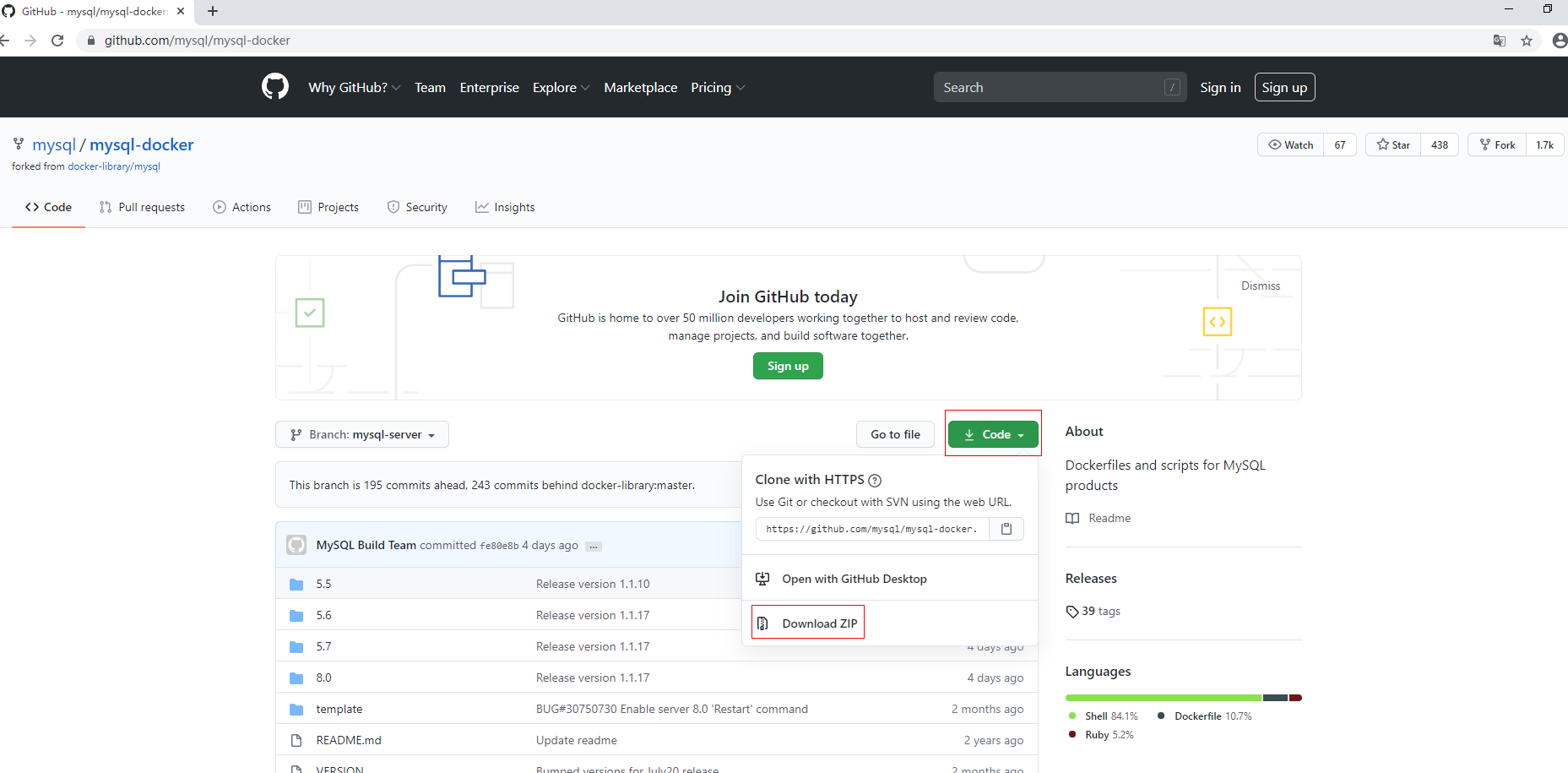This screenshot has width=1568, height=773.
Task: Open Marketplace in the header
Action: (640, 87)
